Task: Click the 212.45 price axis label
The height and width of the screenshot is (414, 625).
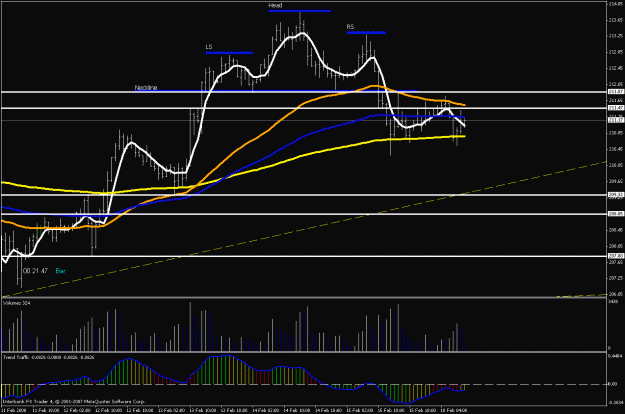Action: (x=615, y=68)
